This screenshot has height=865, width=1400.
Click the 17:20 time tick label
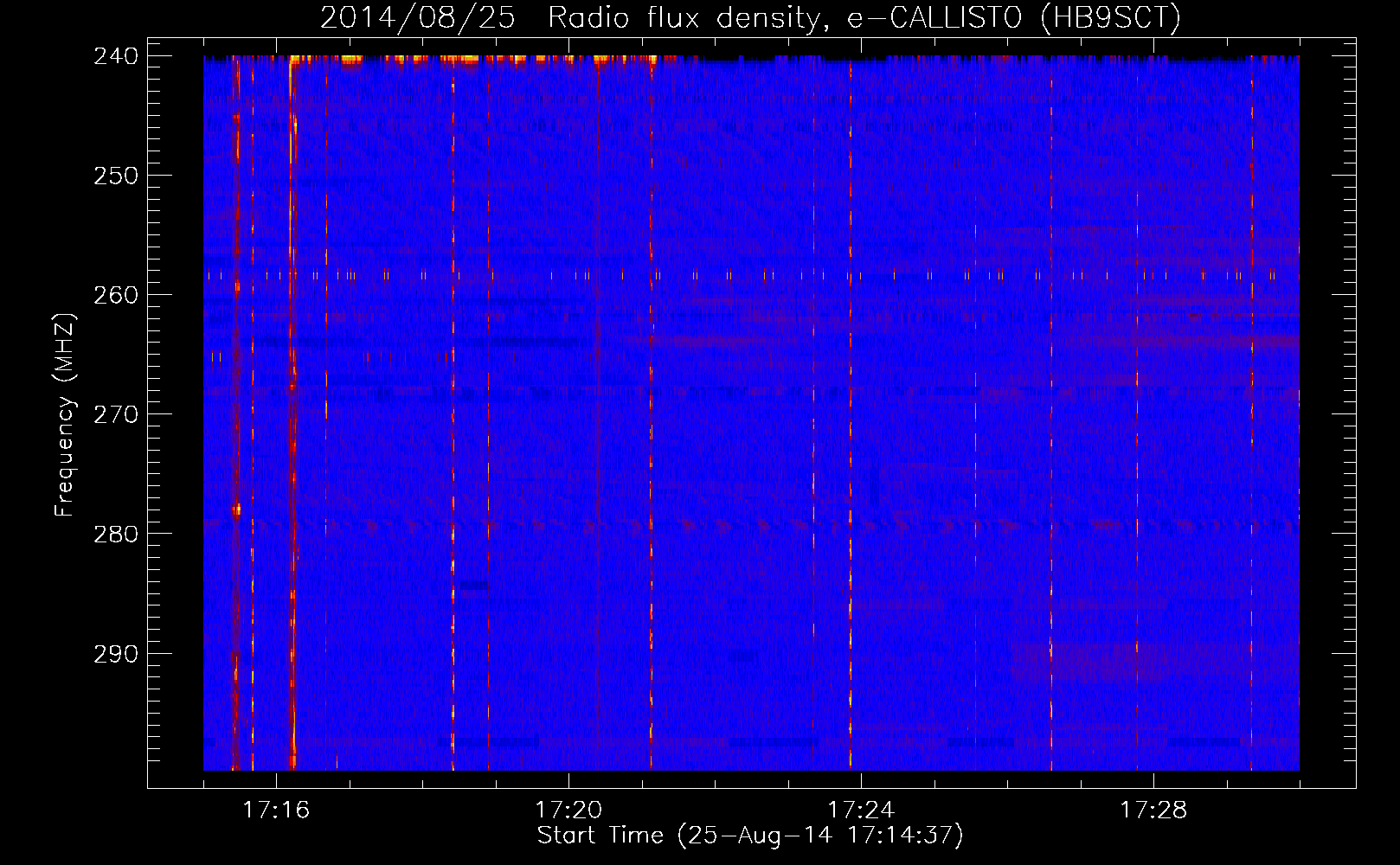coord(568,811)
